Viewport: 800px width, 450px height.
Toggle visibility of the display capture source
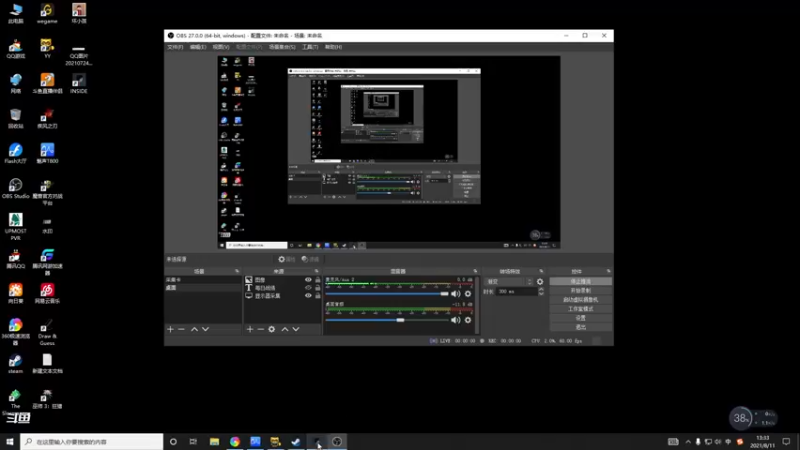308,296
